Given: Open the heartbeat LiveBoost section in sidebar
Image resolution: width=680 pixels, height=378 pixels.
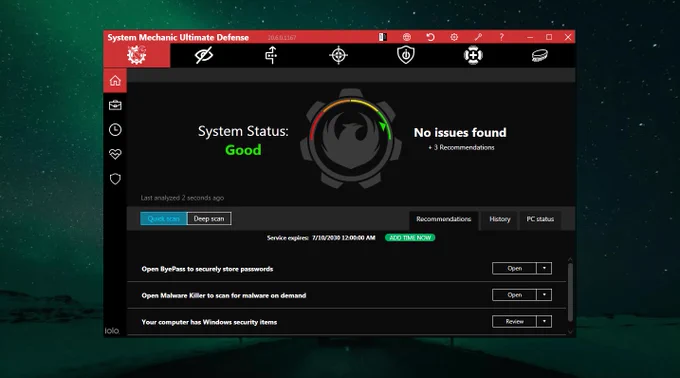Looking at the screenshot, I should click(115, 154).
